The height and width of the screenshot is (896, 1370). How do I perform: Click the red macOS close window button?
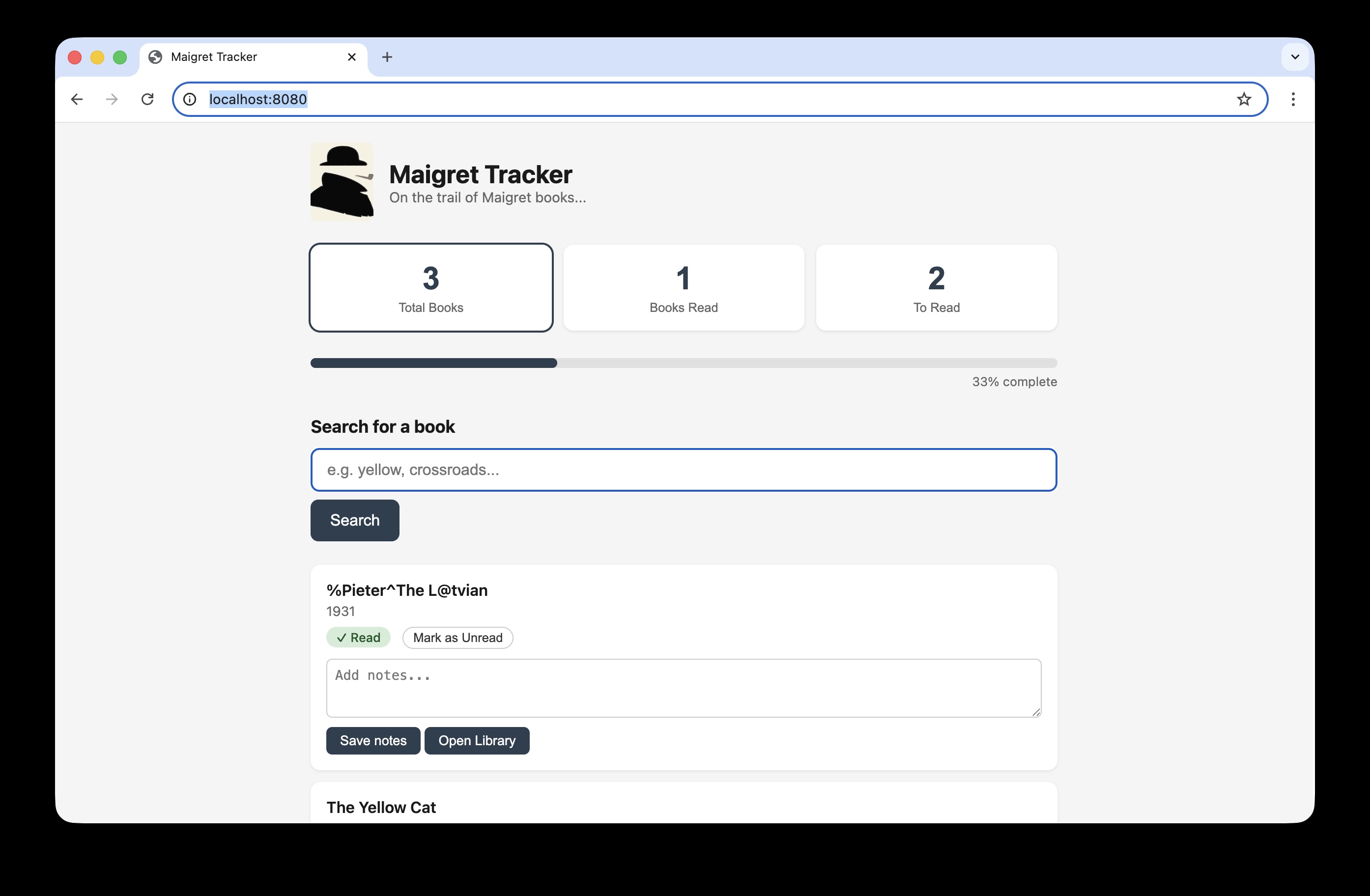coord(75,57)
